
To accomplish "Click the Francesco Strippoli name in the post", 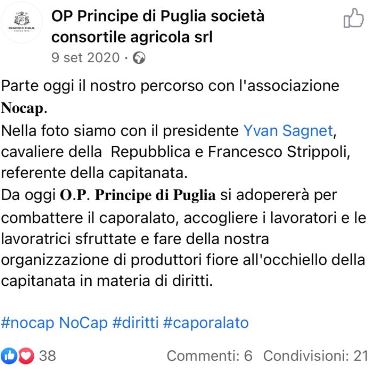I will (278, 152).
